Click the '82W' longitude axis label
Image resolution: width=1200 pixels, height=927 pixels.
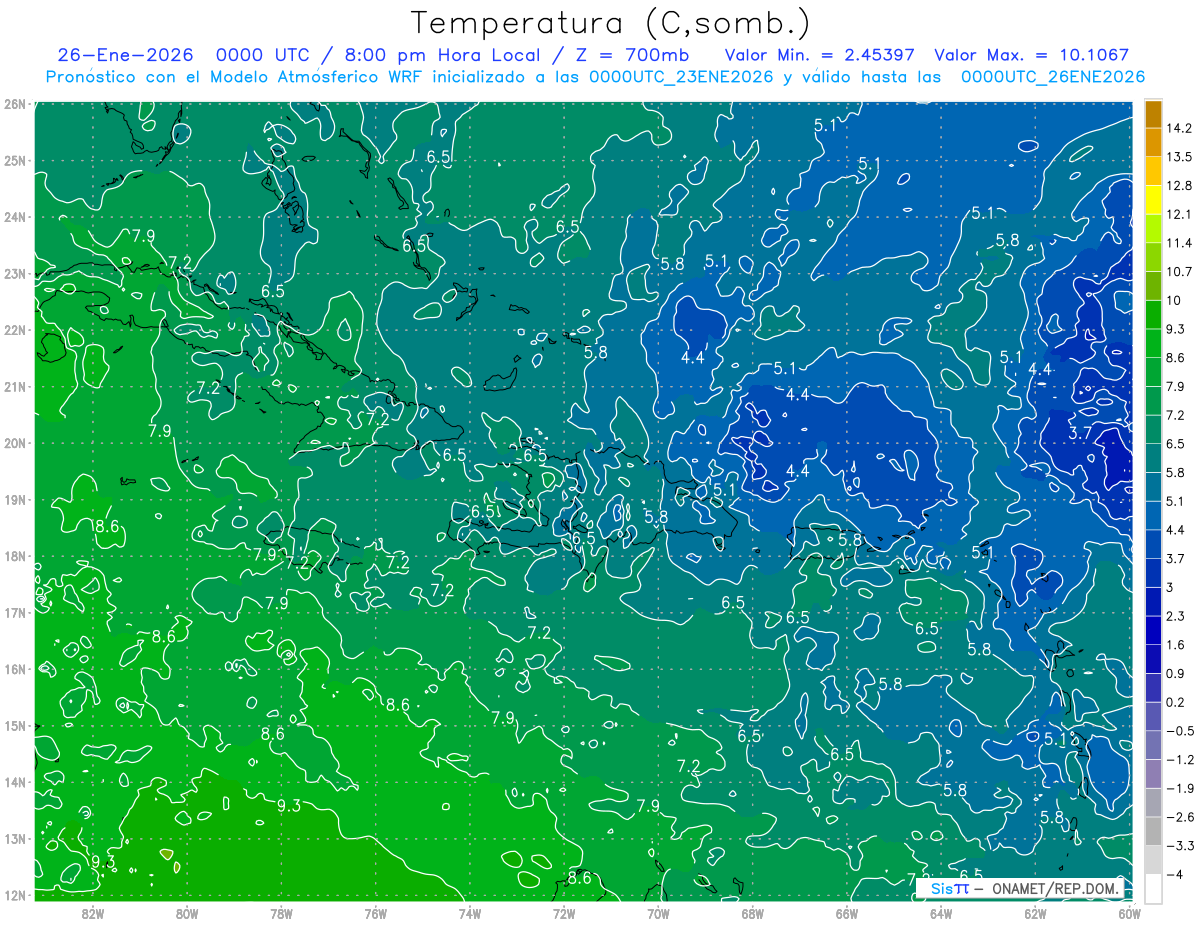(93, 914)
